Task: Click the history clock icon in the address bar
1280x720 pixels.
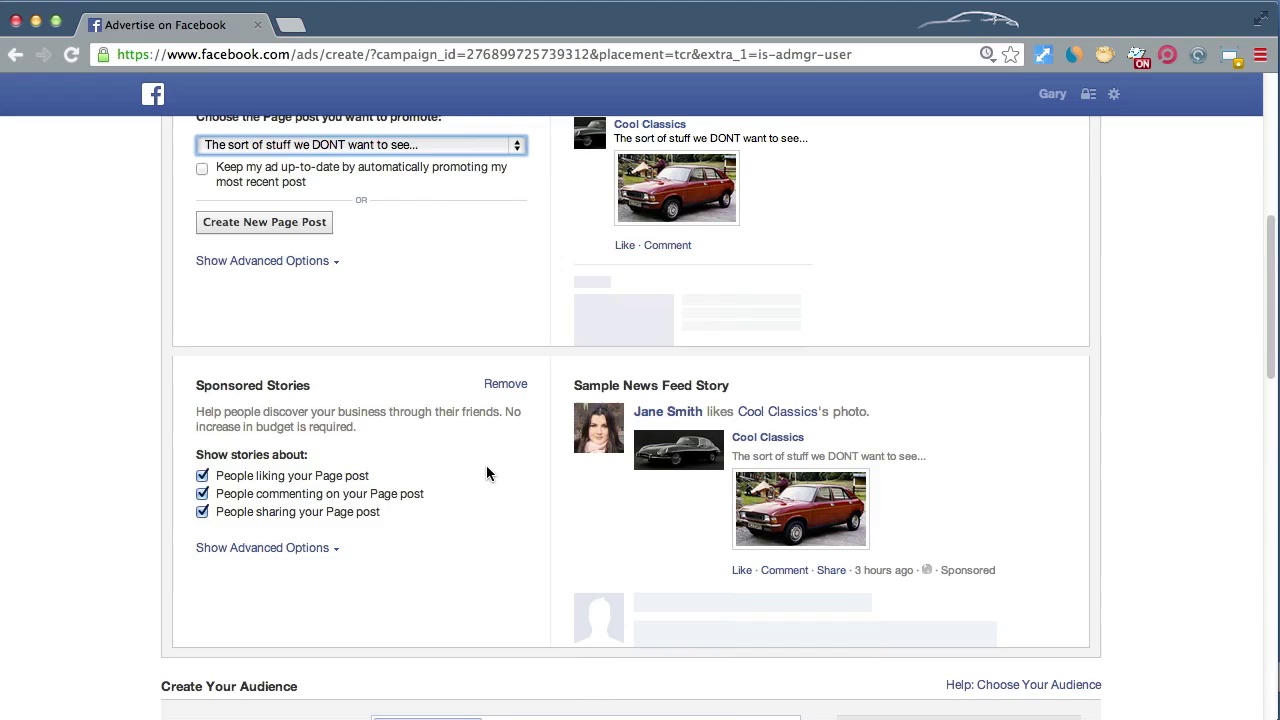Action: (987, 54)
